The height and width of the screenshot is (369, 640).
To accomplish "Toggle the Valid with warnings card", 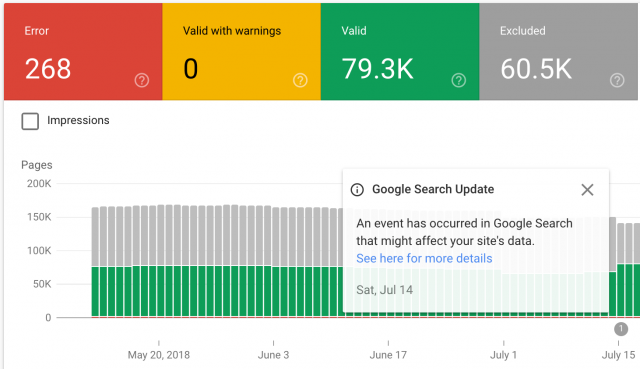I will click(242, 51).
